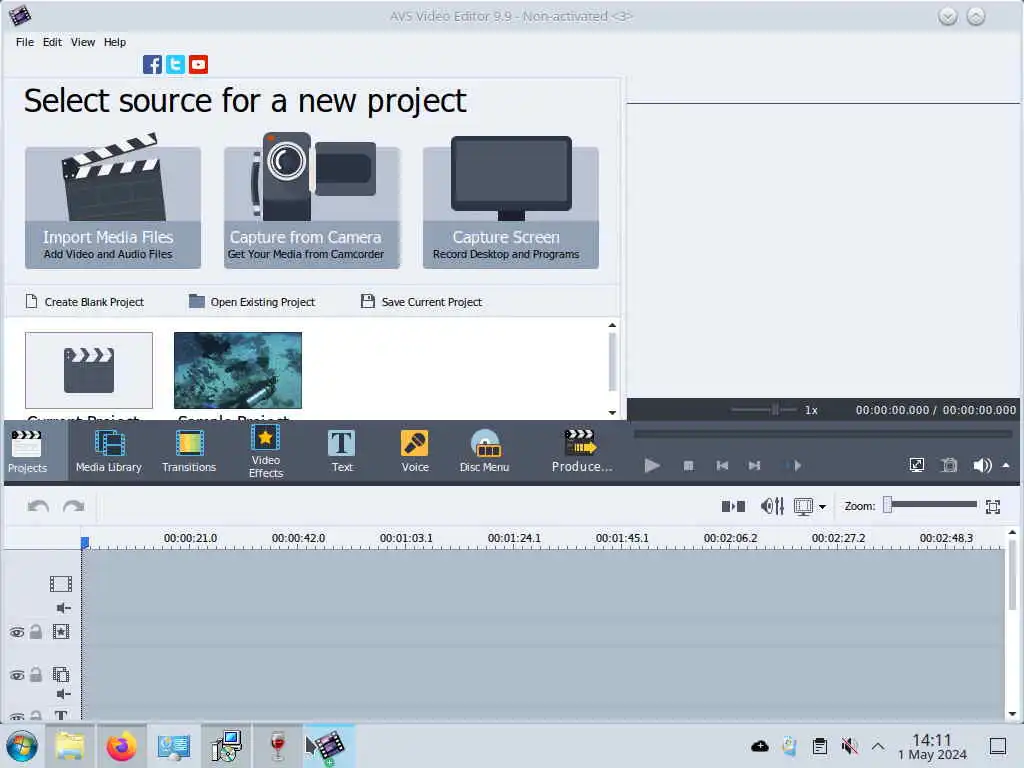
Task: Click video overlay track audio icon
Action: click(x=63, y=694)
